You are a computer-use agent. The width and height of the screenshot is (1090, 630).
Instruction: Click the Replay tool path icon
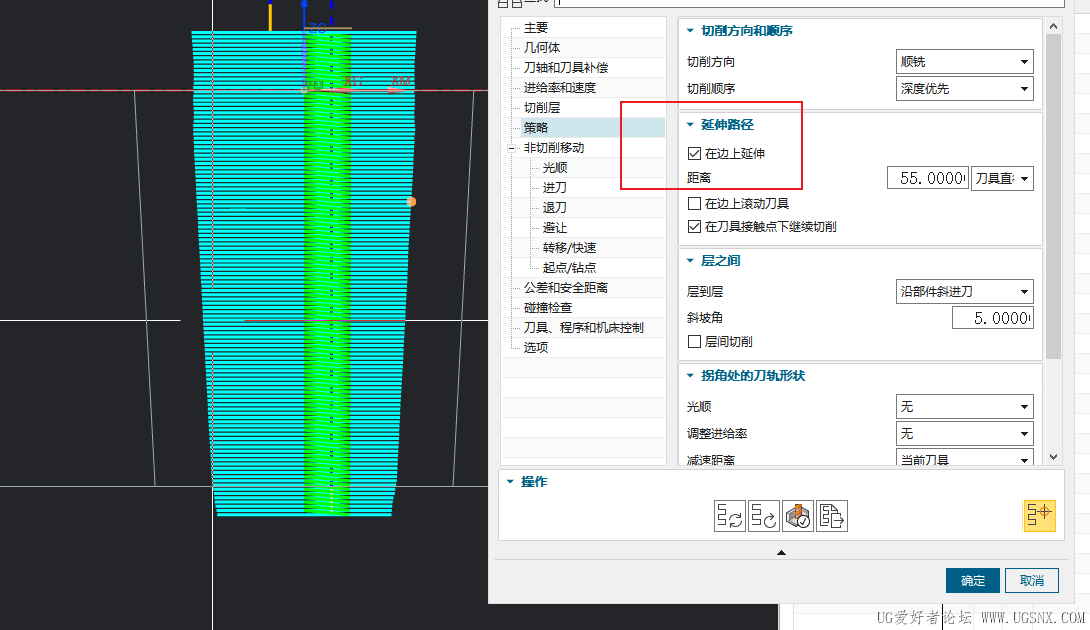coord(763,516)
